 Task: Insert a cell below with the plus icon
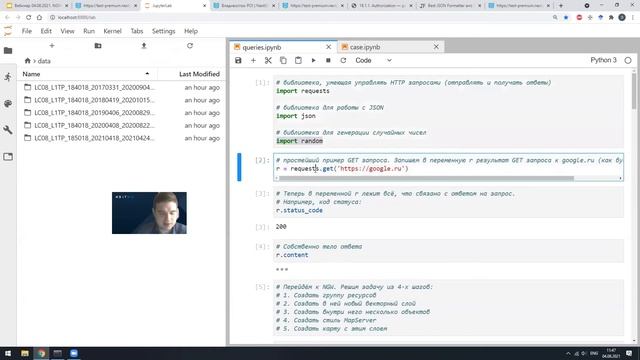253,60
